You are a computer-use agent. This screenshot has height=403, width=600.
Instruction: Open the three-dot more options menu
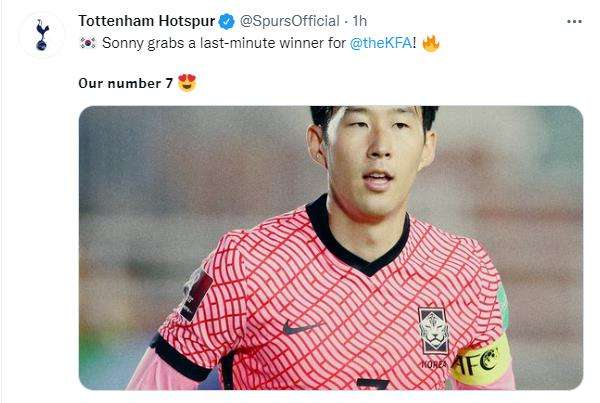pyautogui.click(x=574, y=22)
